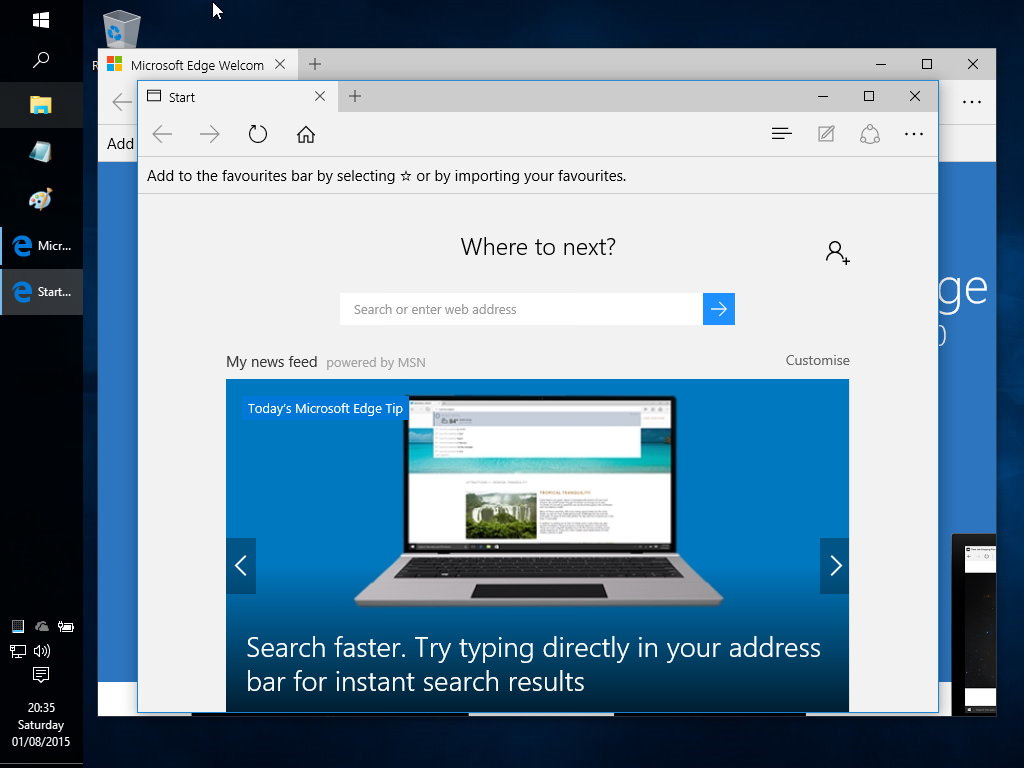Image resolution: width=1024 pixels, height=768 pixels.
Task: Open the Recycle Bin on the desktop
Action: click(x=121, y=29)
